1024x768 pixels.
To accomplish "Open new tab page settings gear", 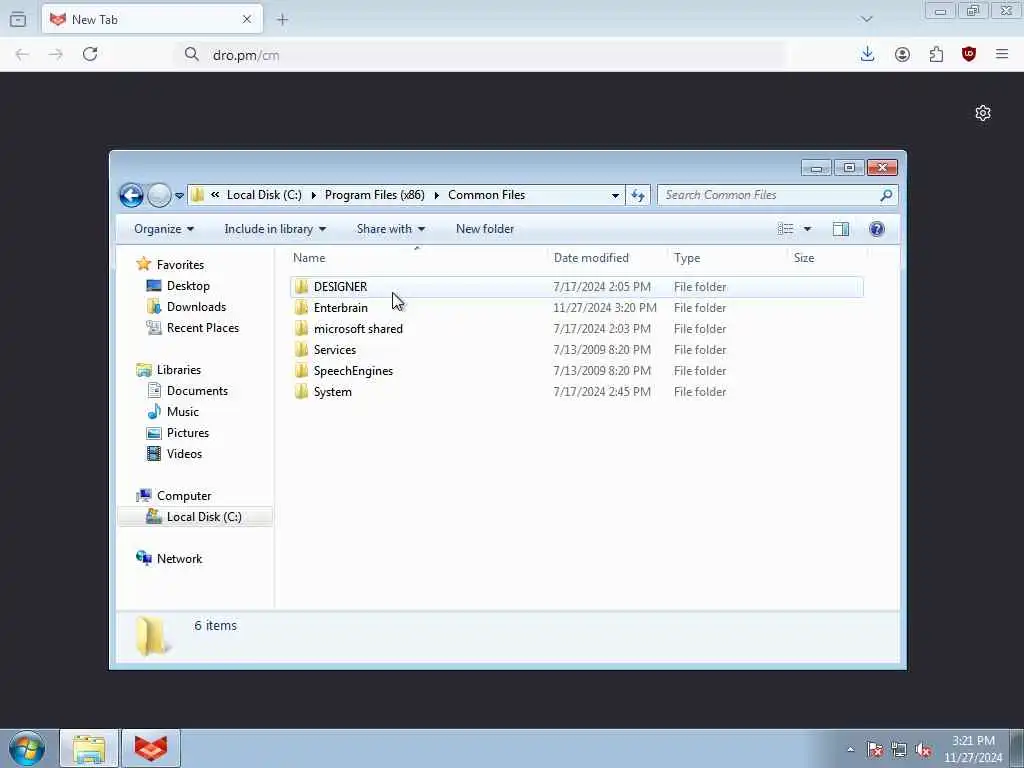I will 982,113.
